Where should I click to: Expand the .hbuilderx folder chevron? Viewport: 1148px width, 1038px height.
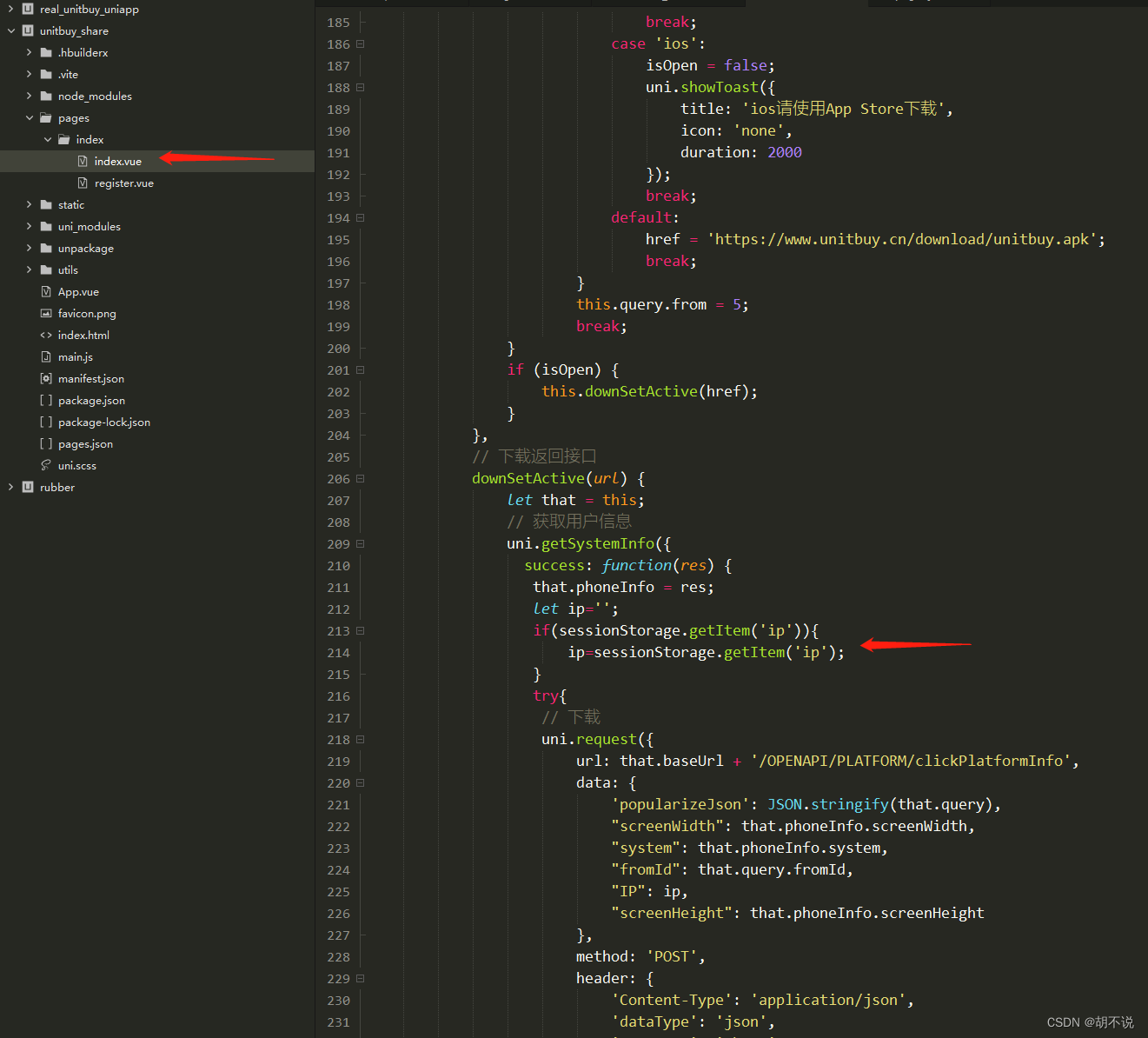click(29, 52)
